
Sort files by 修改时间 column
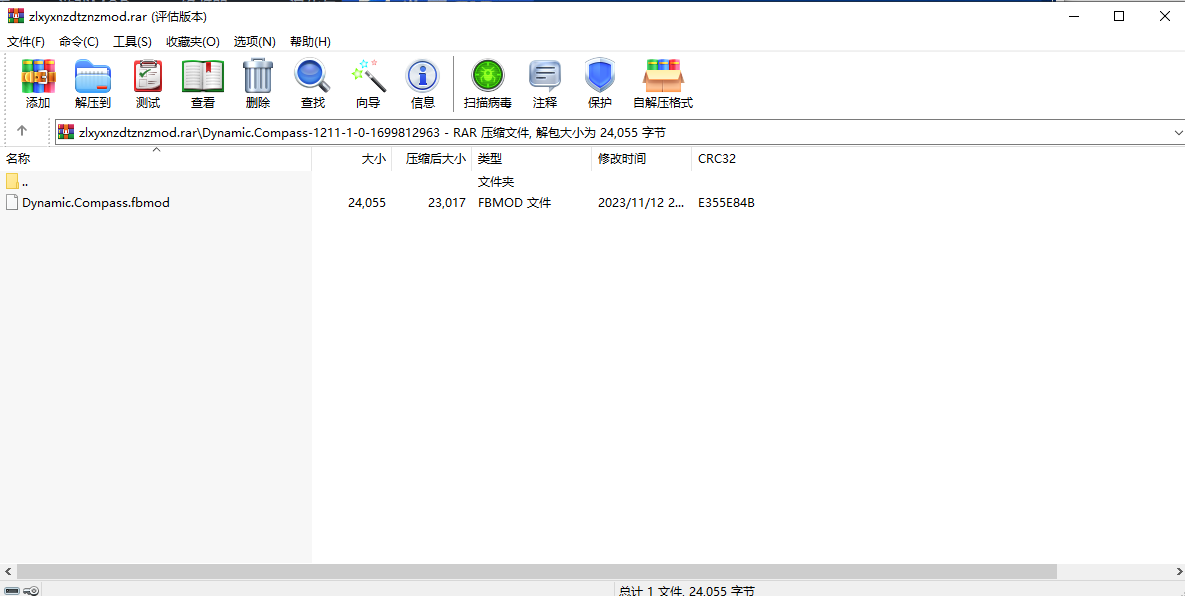[622, 159]
